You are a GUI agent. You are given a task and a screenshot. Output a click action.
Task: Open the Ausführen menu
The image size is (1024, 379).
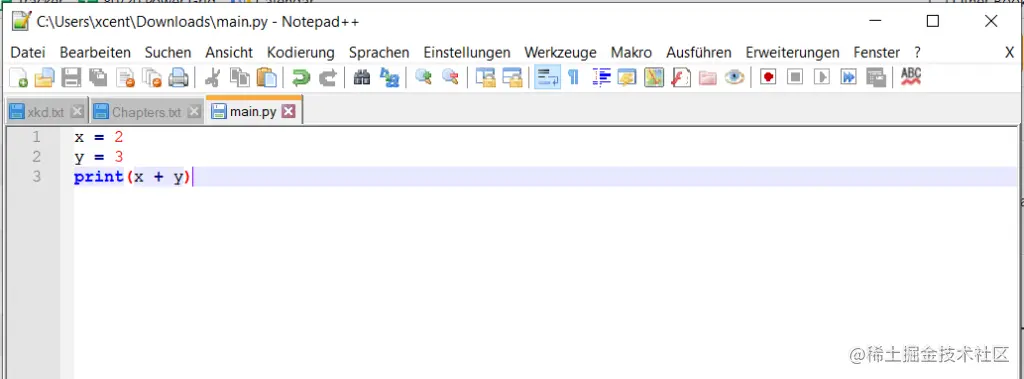point(699,52)
